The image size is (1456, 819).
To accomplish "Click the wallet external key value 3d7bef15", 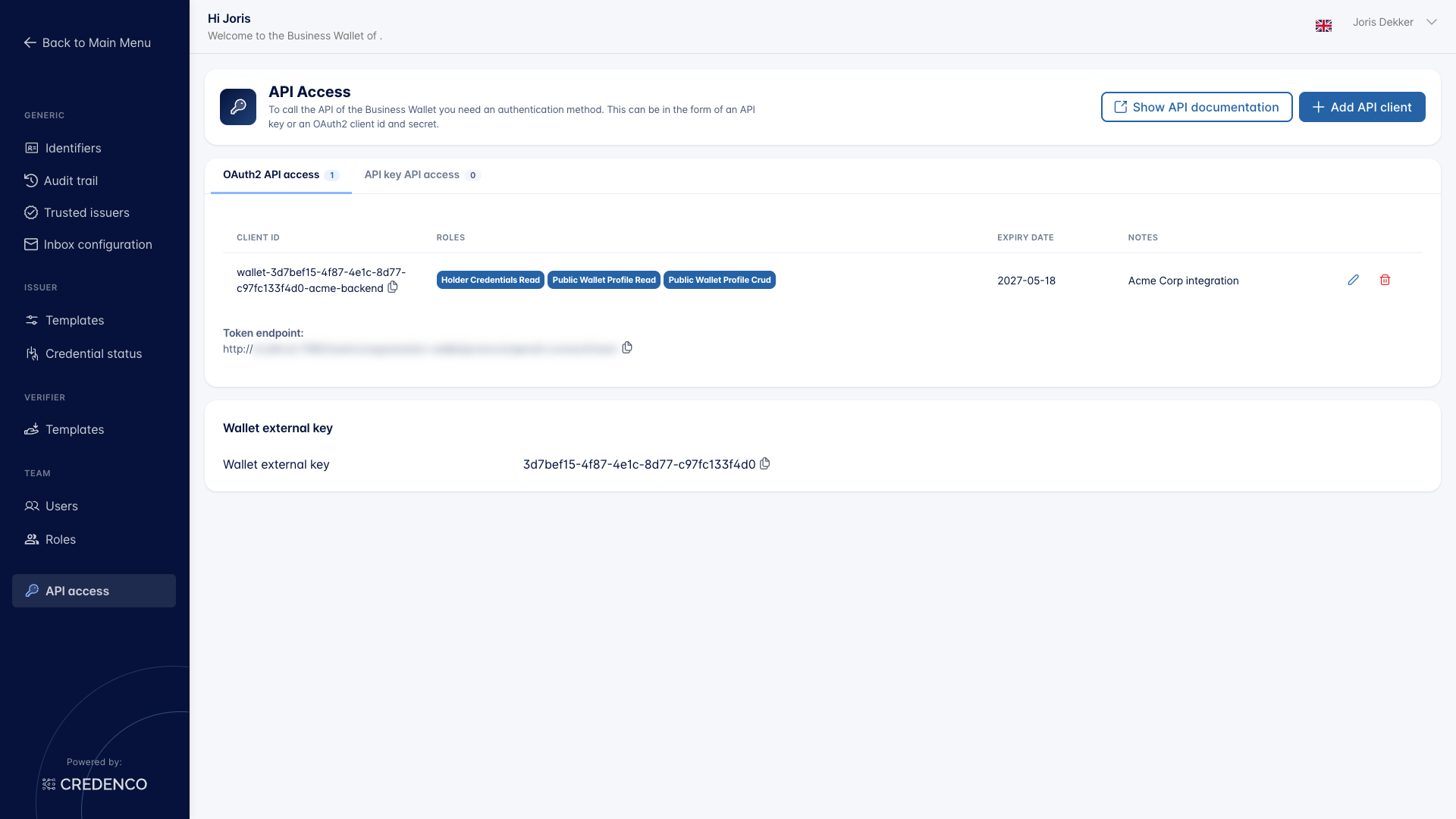I will [x=639, y=464].
